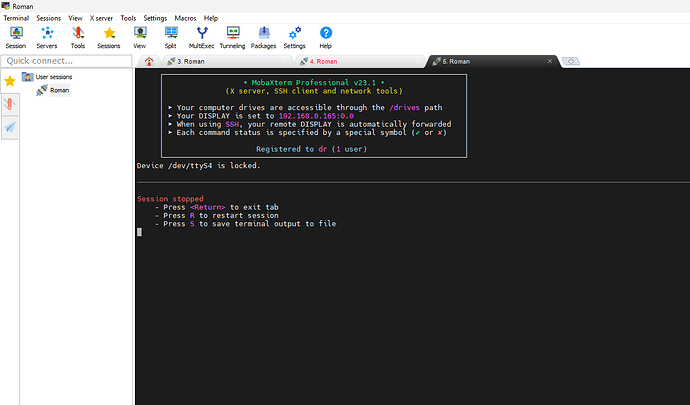Open the Tools toolbar icon
690x405 pixels.
[x=78, y=37]
